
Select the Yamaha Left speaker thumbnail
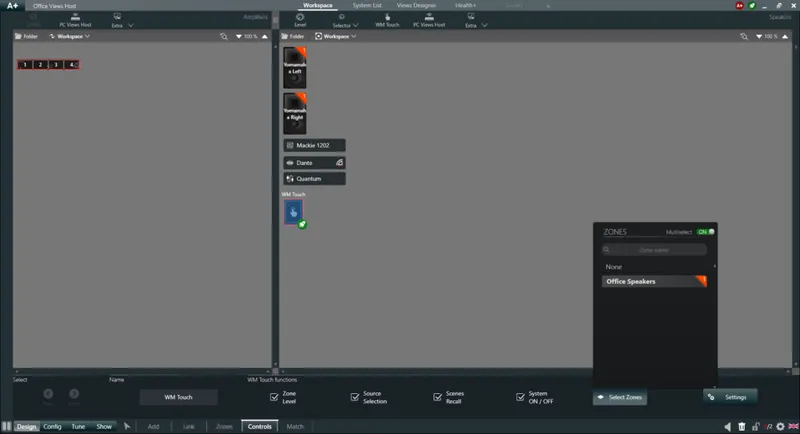coord(295,68)
